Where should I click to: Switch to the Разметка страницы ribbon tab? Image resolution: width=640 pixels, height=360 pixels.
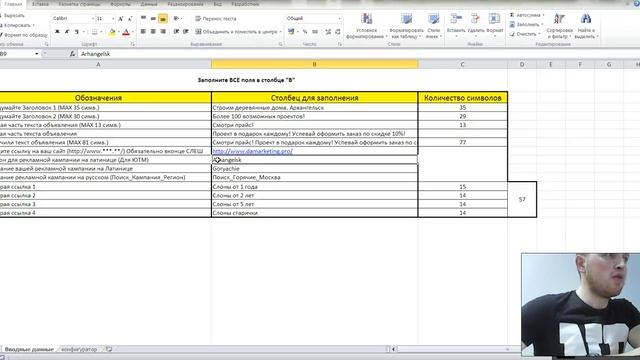(x=79, y=4)
